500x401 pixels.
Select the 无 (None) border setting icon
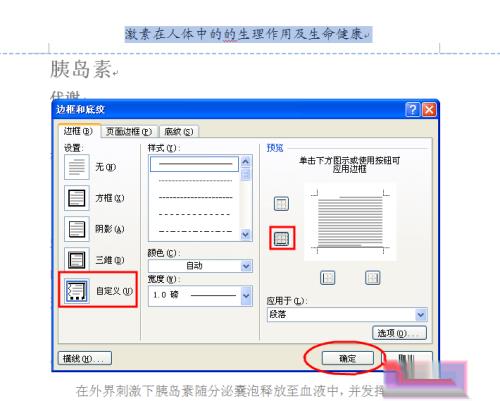pos(77,167)
